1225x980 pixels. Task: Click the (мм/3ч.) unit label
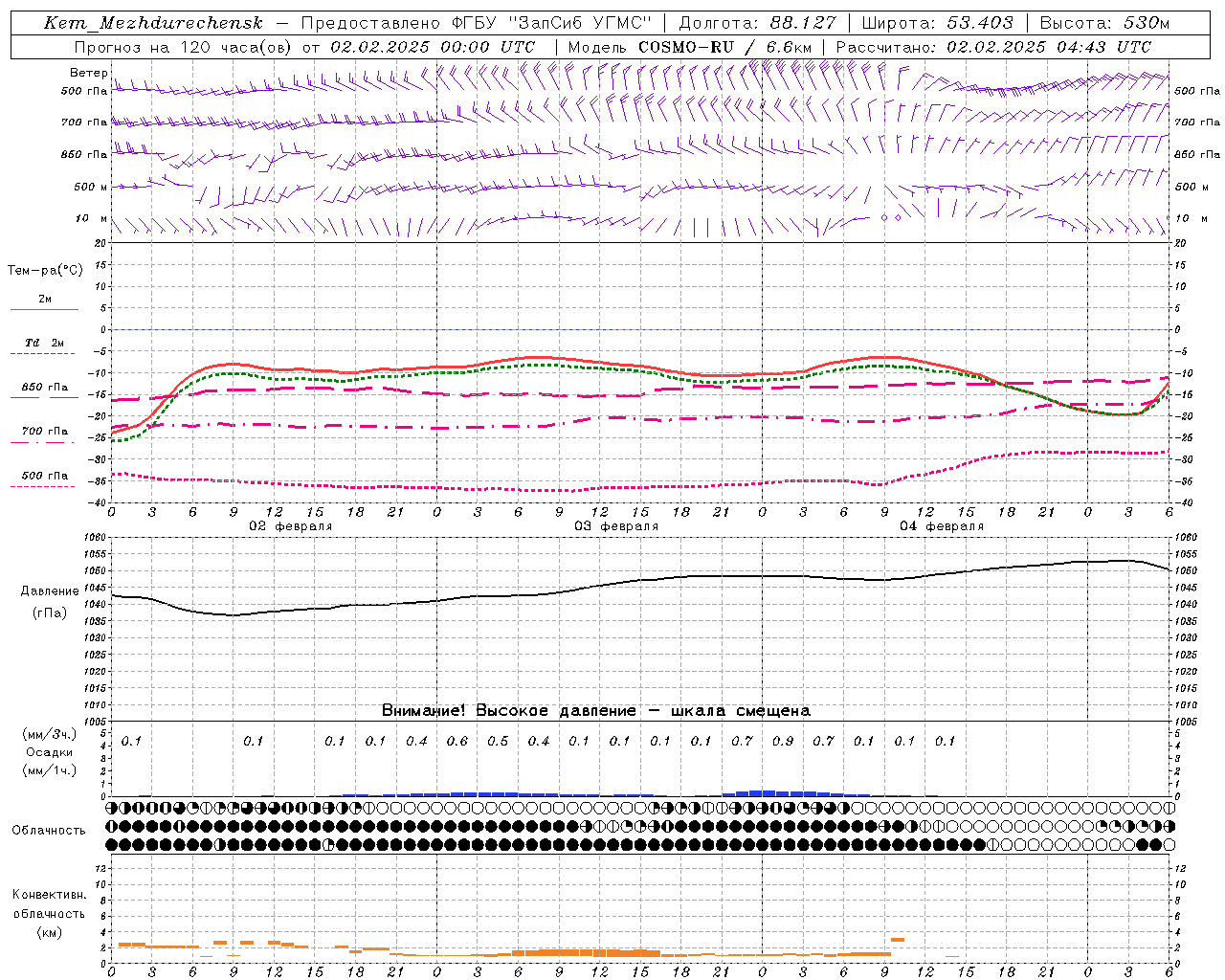tap(49, 734)
